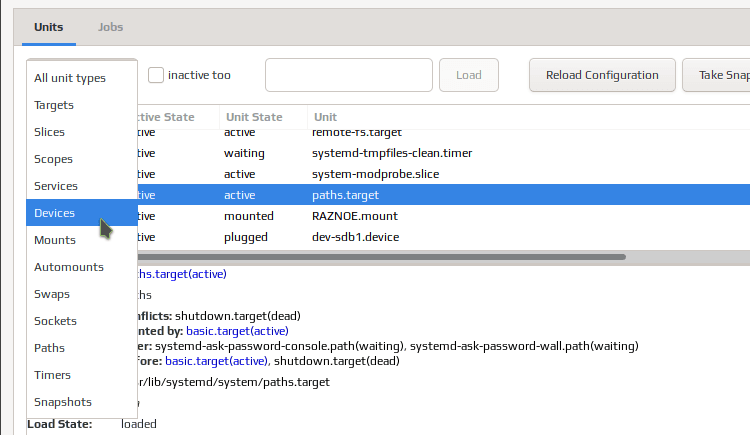
Task: Pick Automounts in the list
Action: (82, 267)
